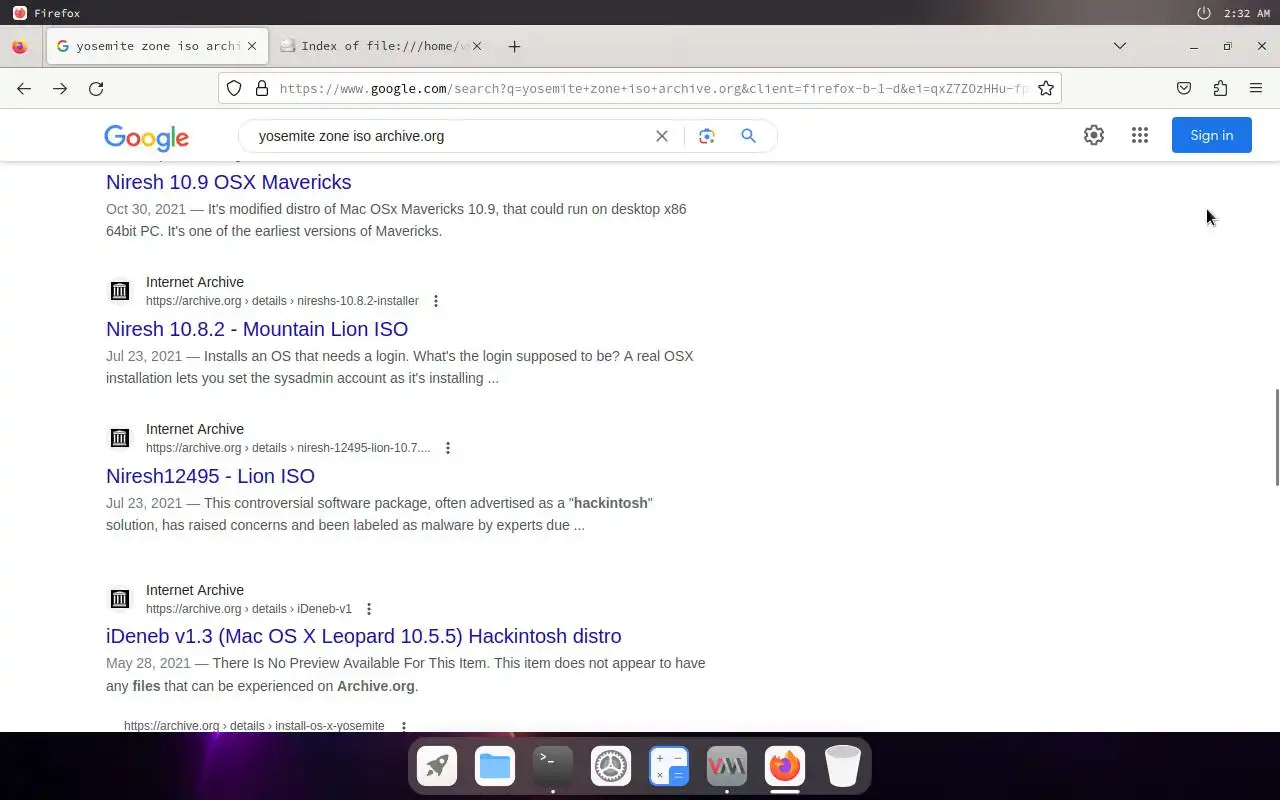The width and height of the screenshot is (1280, 800).
Task: Reload the current page
Action: click(96, 89)
